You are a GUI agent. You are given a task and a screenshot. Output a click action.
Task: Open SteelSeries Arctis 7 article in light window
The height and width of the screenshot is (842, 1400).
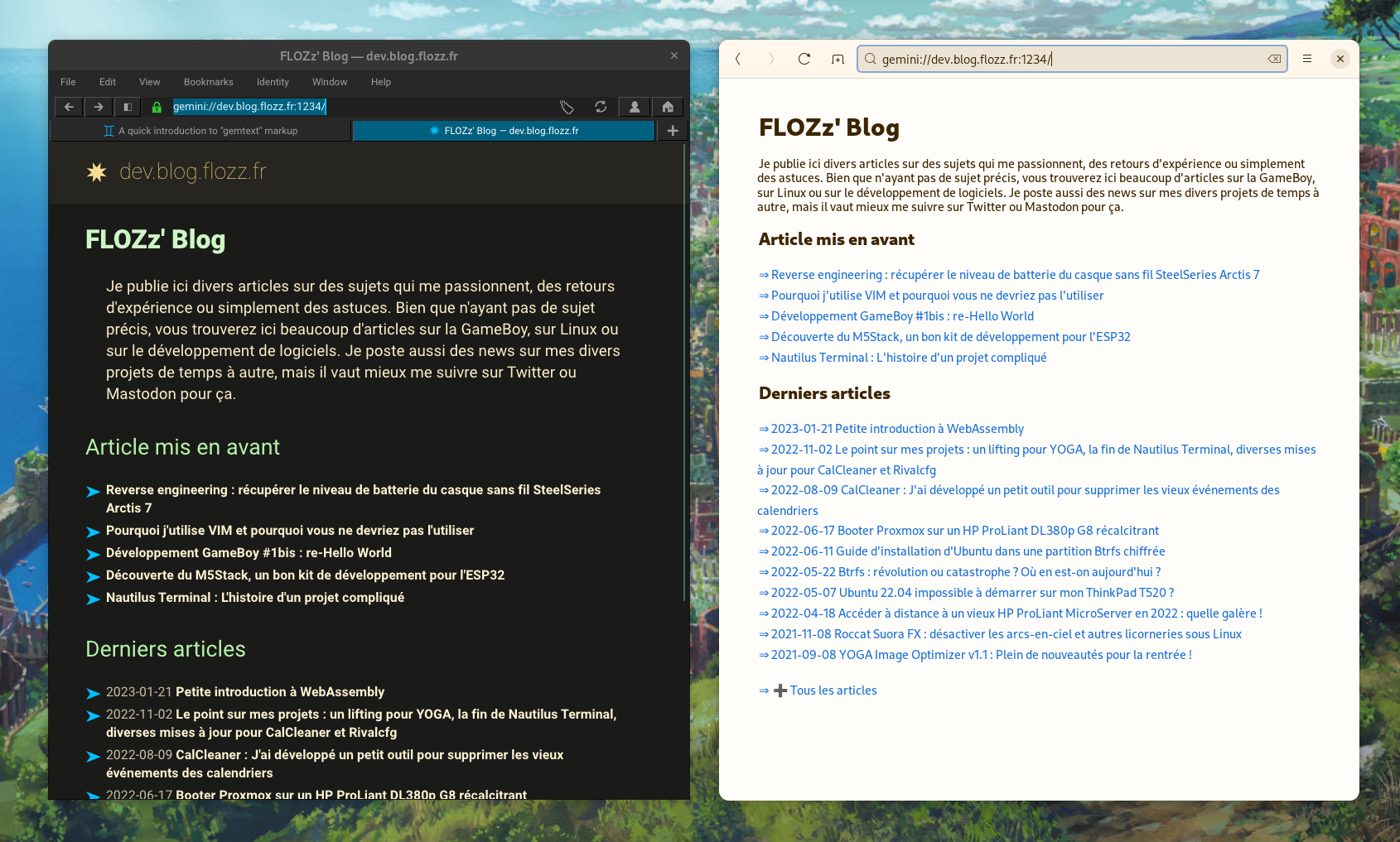[1009, 275]
